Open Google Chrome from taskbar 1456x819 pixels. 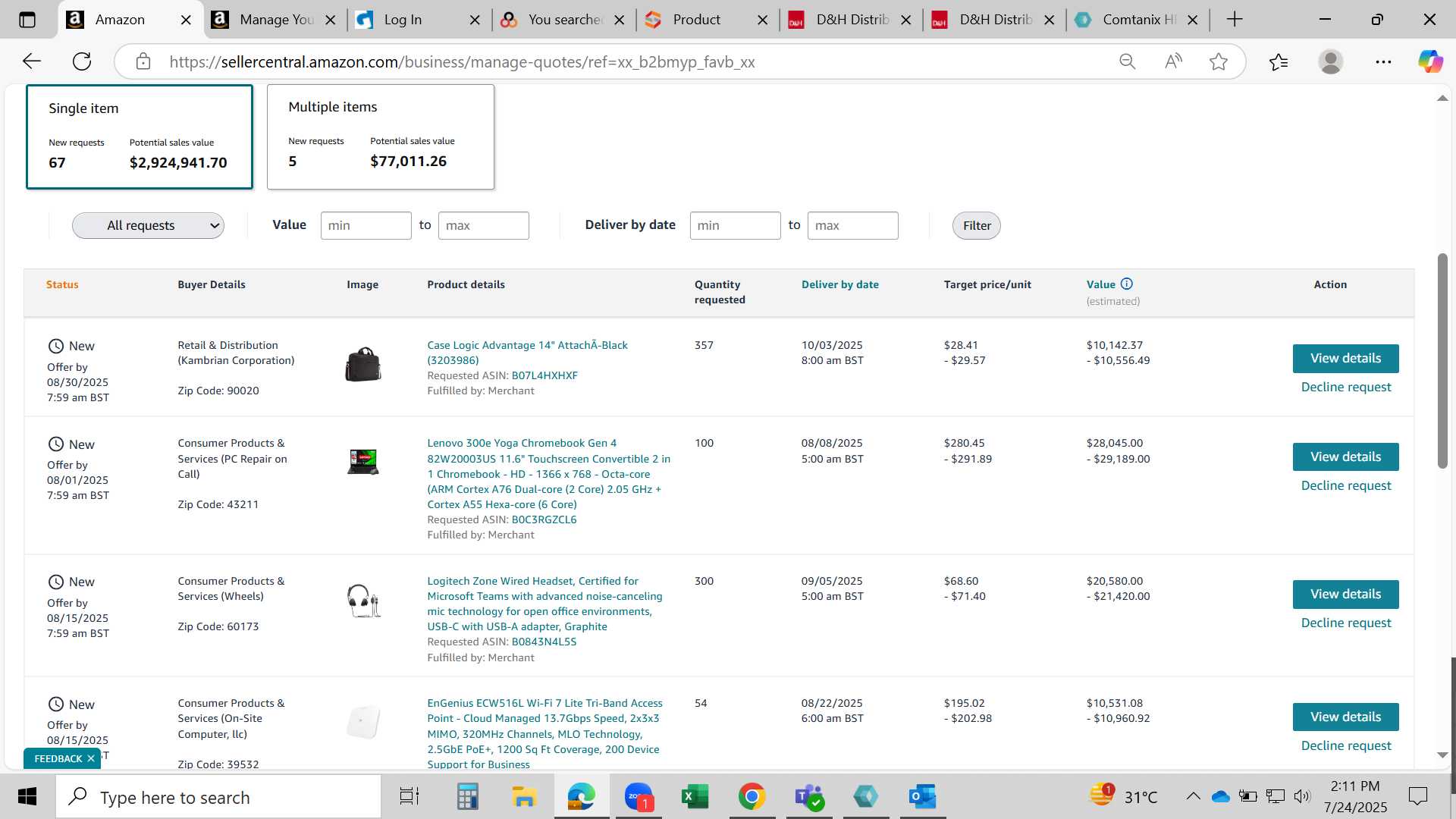point(752,796)
